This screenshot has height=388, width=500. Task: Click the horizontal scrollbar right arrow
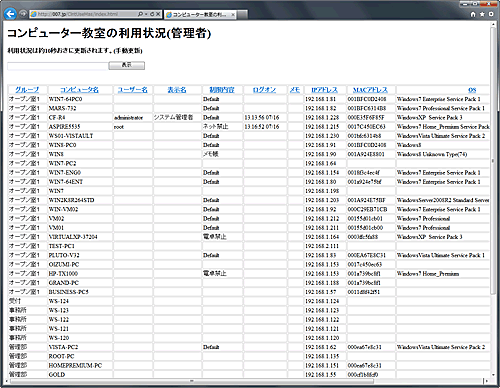pyautogui.click(x=487, y=381)
